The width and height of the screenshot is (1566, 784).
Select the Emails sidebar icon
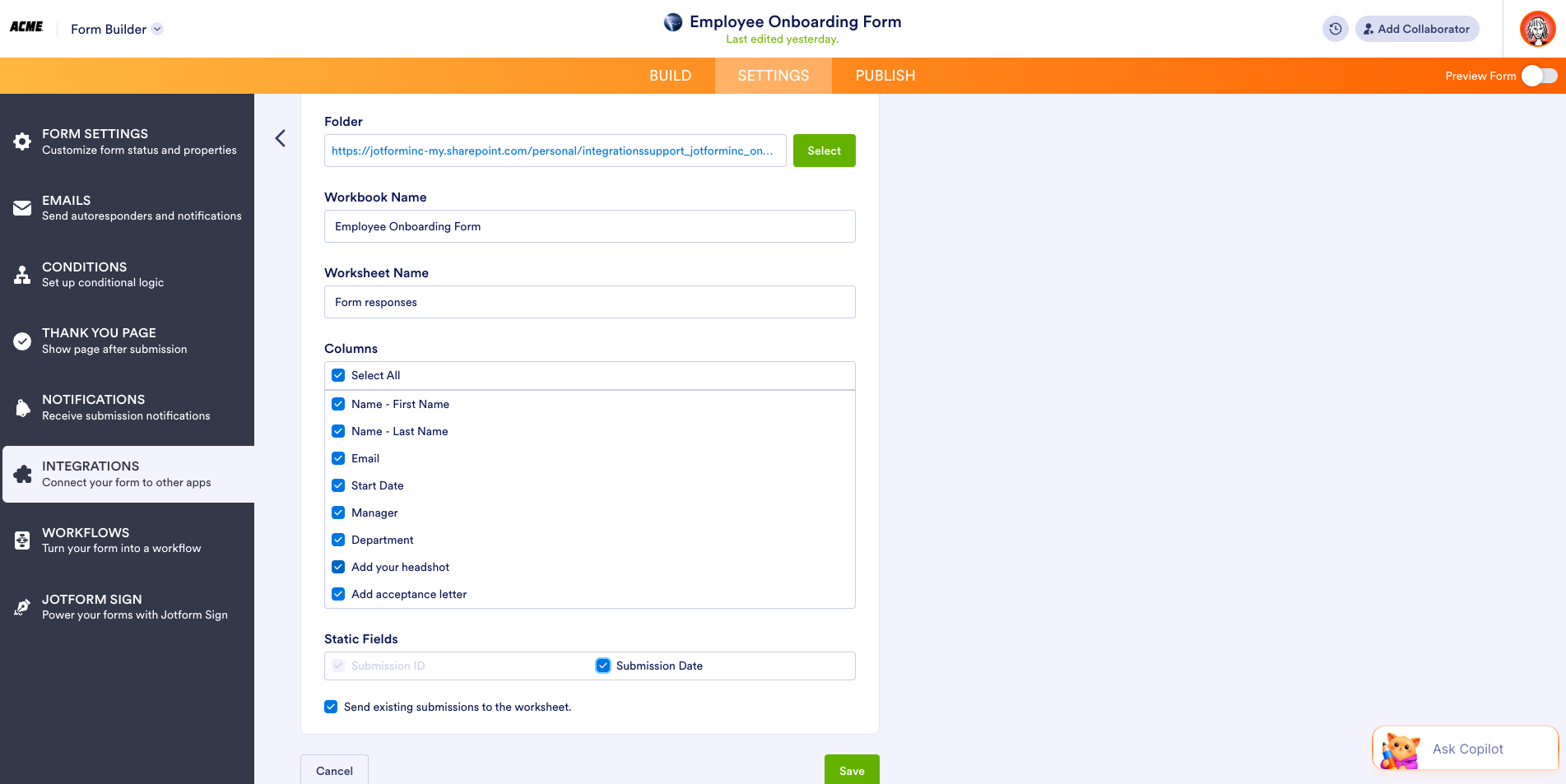pos(22,207)
